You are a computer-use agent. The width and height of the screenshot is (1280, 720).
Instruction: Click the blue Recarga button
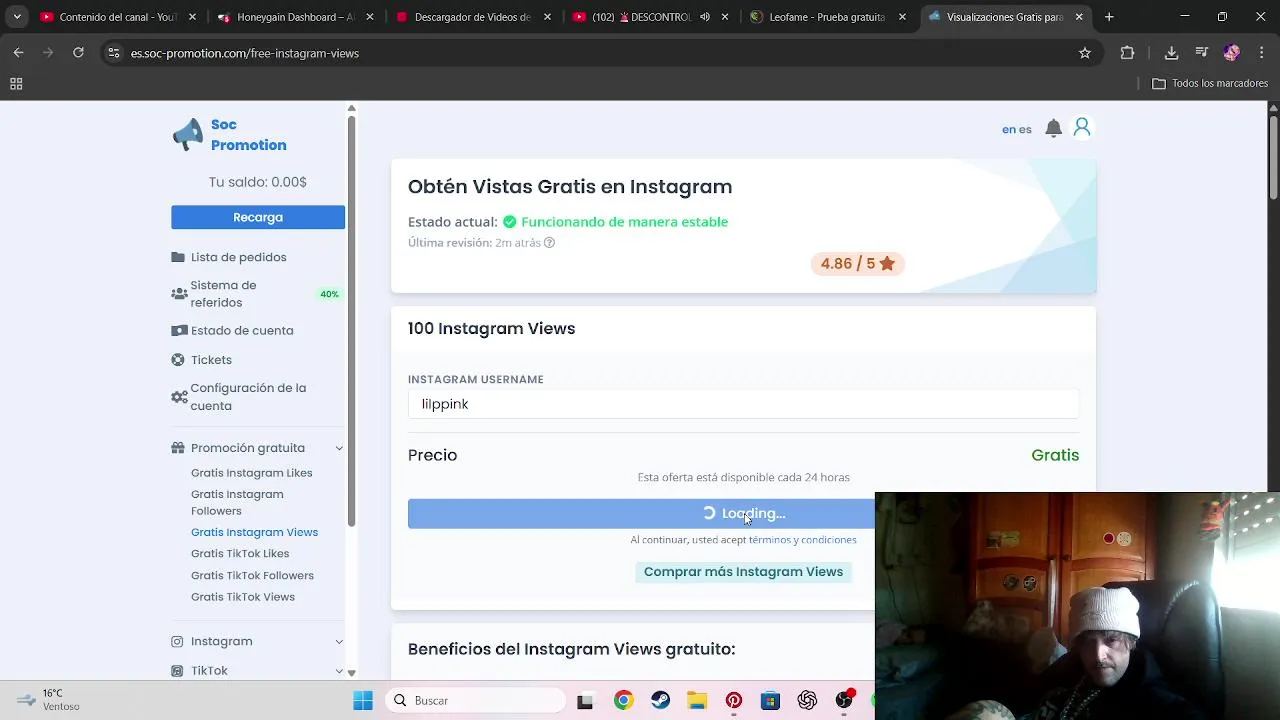click(x=258, y=217)
